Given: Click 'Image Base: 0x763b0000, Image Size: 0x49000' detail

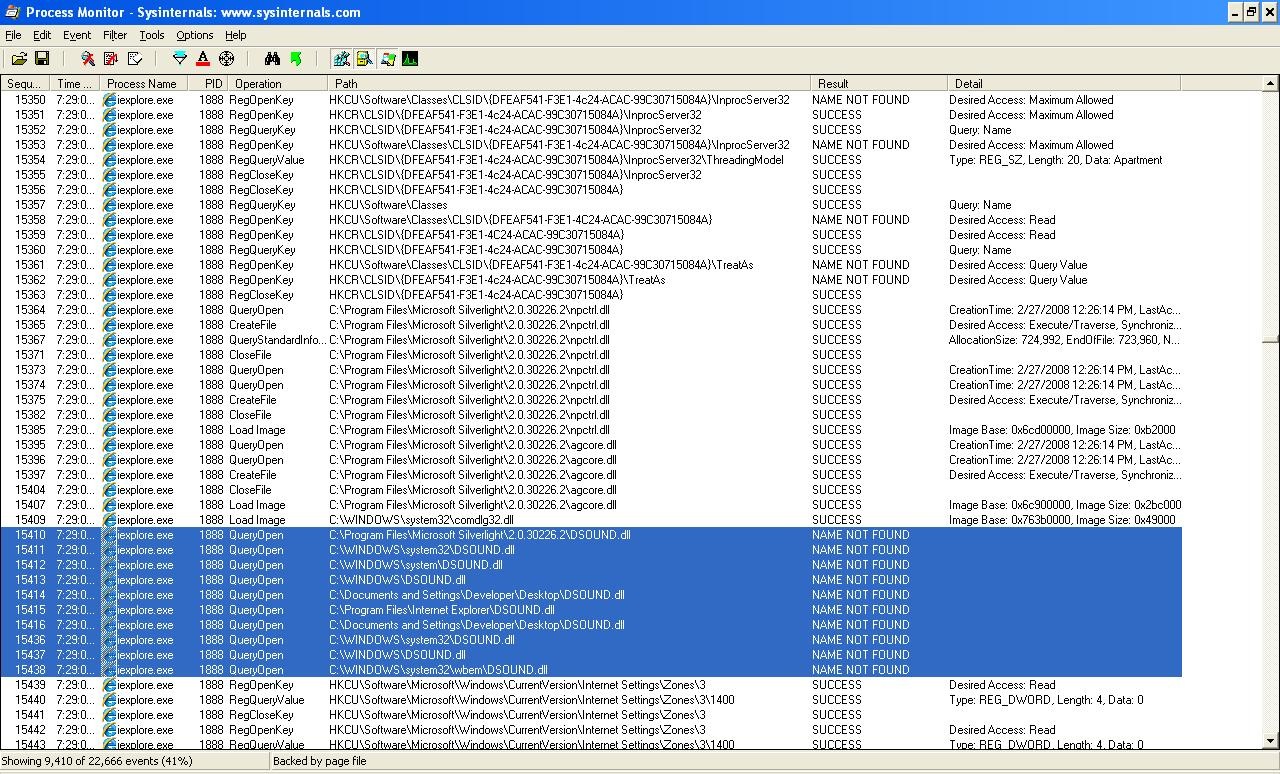Looking at the screenshot, I should (x=1062, y=520).
